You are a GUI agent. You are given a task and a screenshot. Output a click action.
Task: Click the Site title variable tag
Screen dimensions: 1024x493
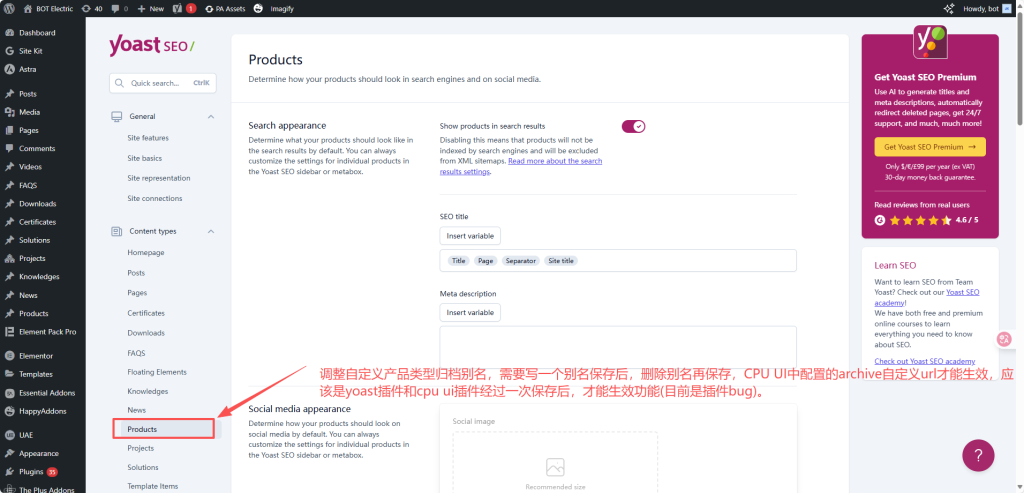coord(561,261)
